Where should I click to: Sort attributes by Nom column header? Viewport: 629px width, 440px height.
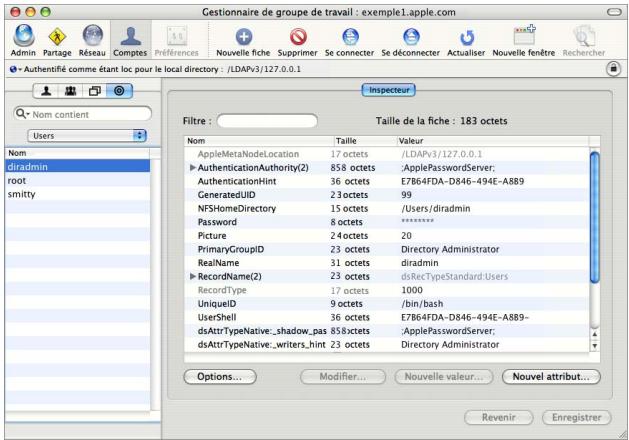click(x=259, y=141)
